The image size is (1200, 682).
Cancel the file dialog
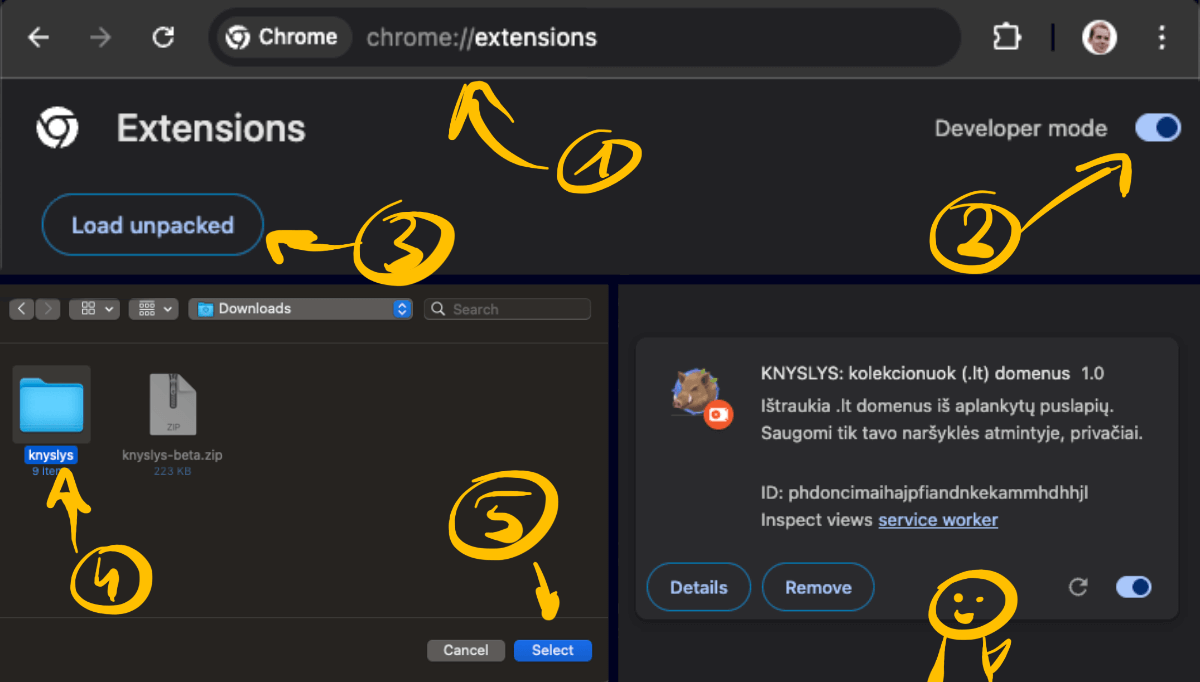pyautogui.click(x=466, y=650)
